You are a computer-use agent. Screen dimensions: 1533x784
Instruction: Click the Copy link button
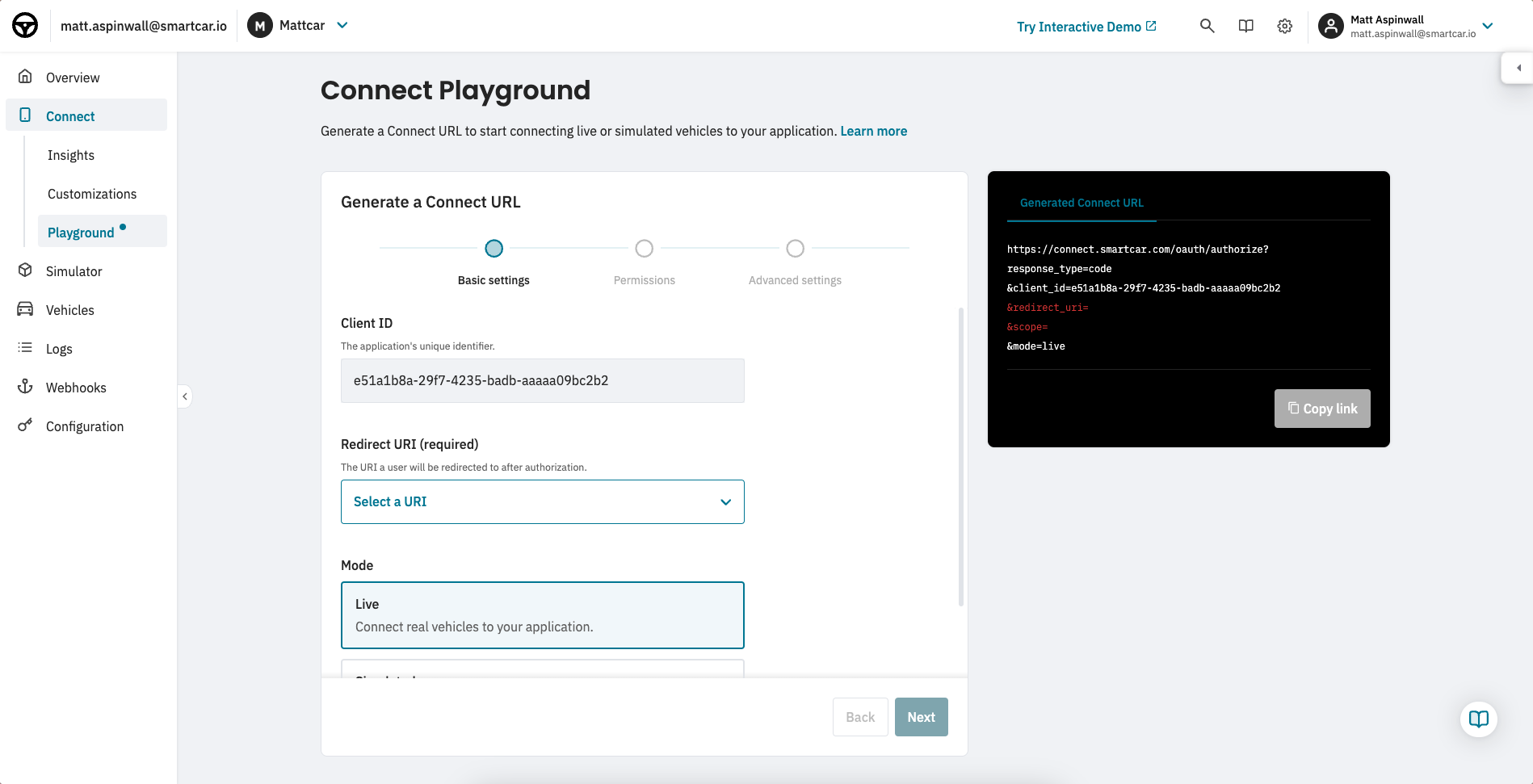coord(1322,409)
